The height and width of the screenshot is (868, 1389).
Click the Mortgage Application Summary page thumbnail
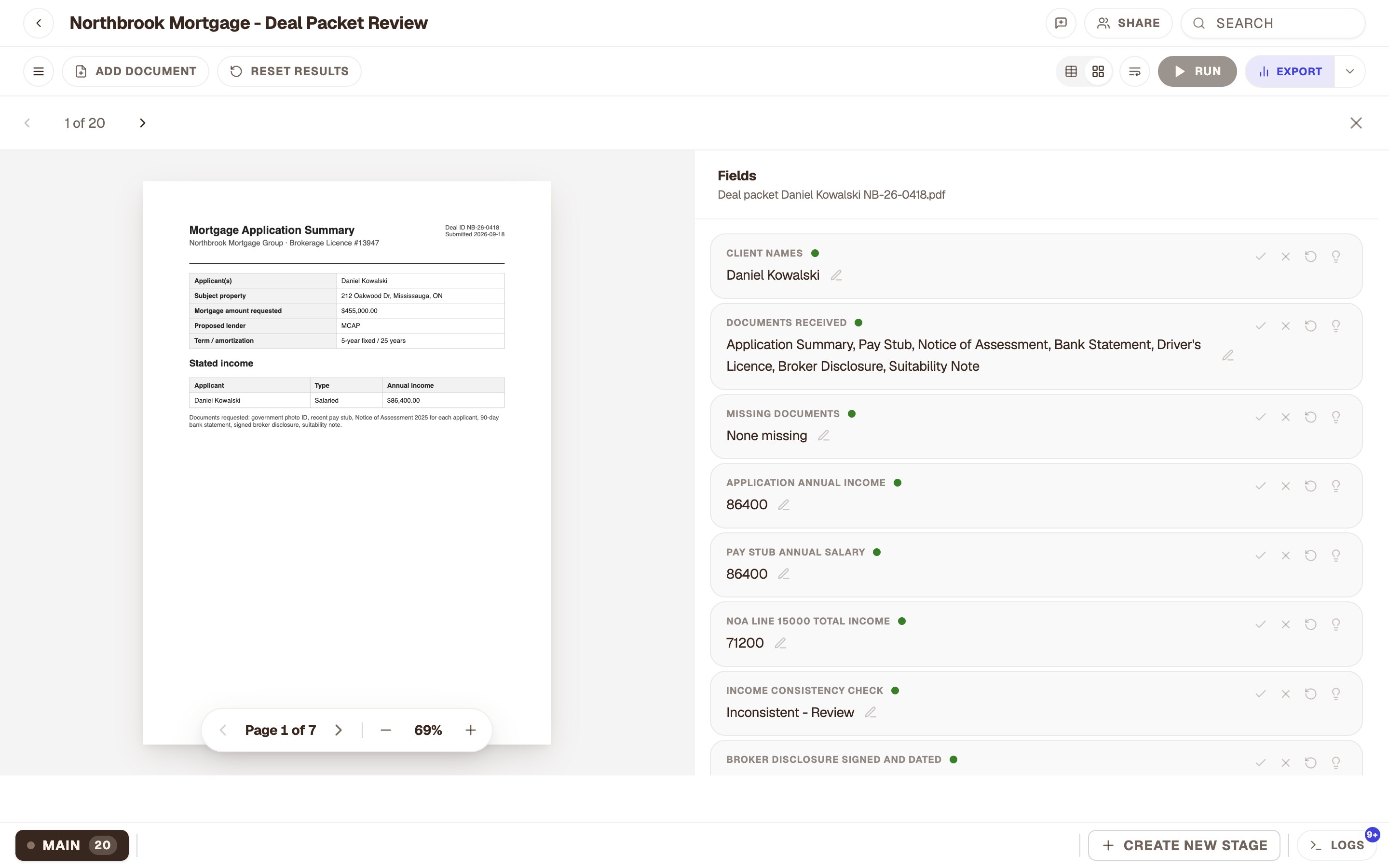tap(347, 463)
